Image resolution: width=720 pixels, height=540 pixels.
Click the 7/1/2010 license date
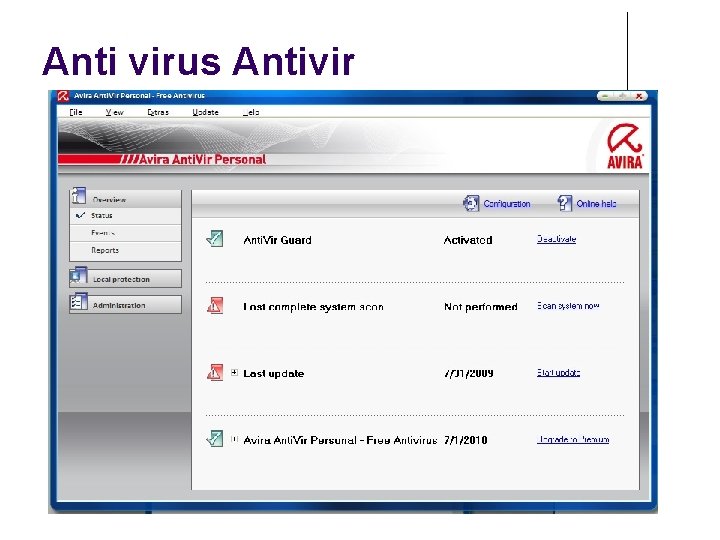pyautogui.click(x=466, y=440)
